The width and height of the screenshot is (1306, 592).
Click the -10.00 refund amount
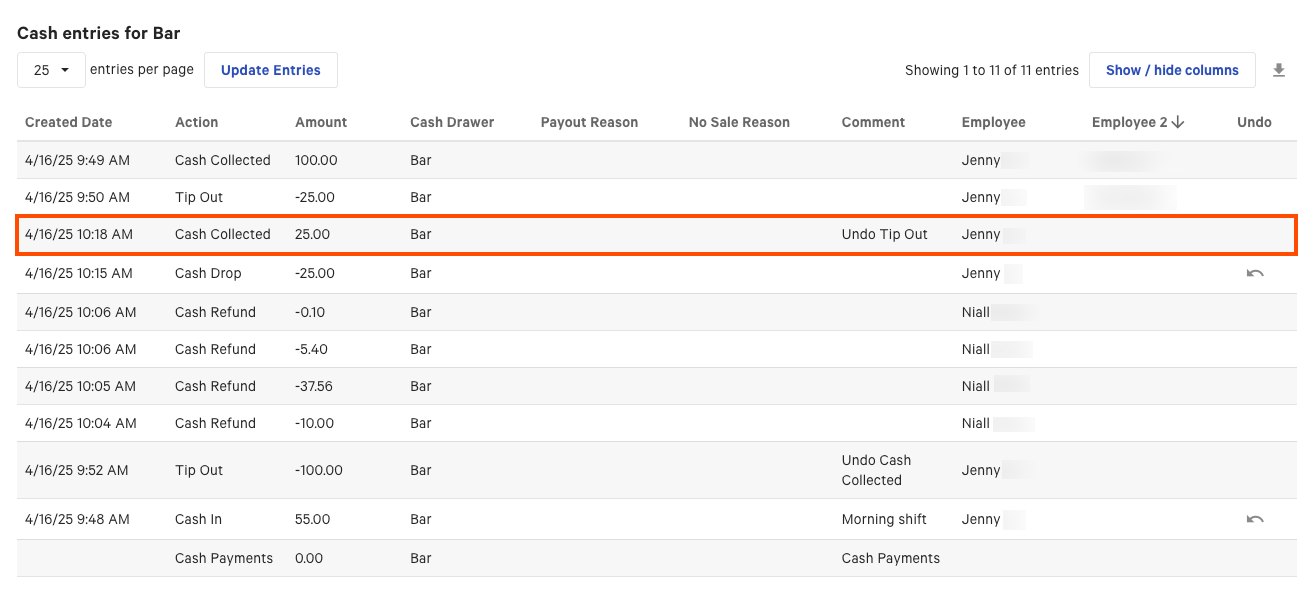tap(315, 423)
